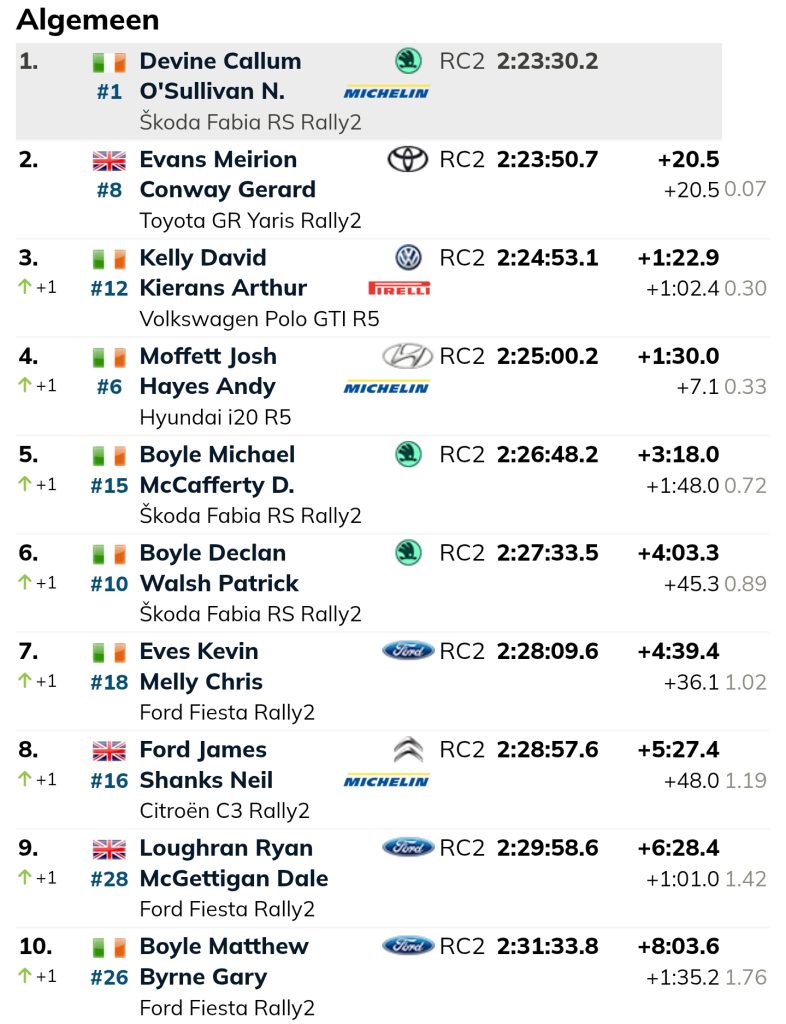Open co-driver Conway Gerard's profile link
Screen dimensions: 786x1024
[228, 189]
